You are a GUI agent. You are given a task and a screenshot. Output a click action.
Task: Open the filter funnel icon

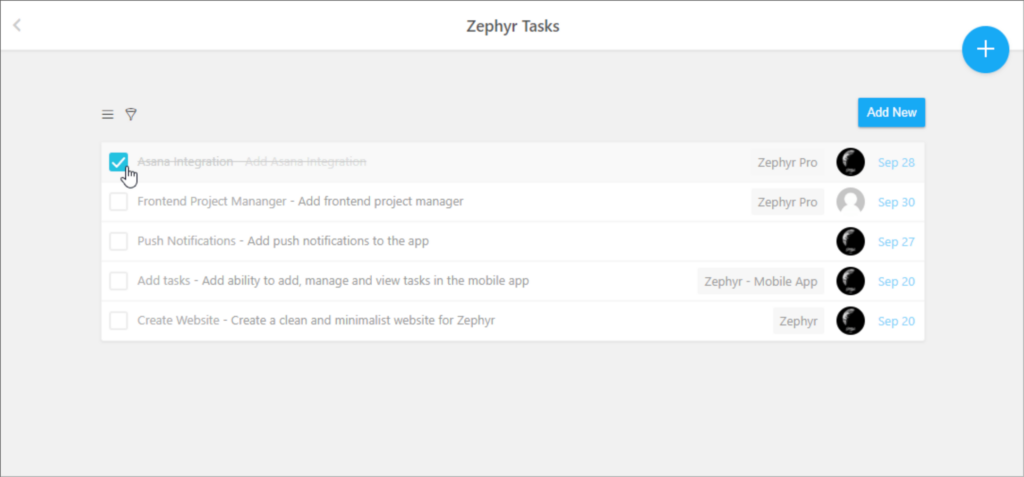pos(131,114)
